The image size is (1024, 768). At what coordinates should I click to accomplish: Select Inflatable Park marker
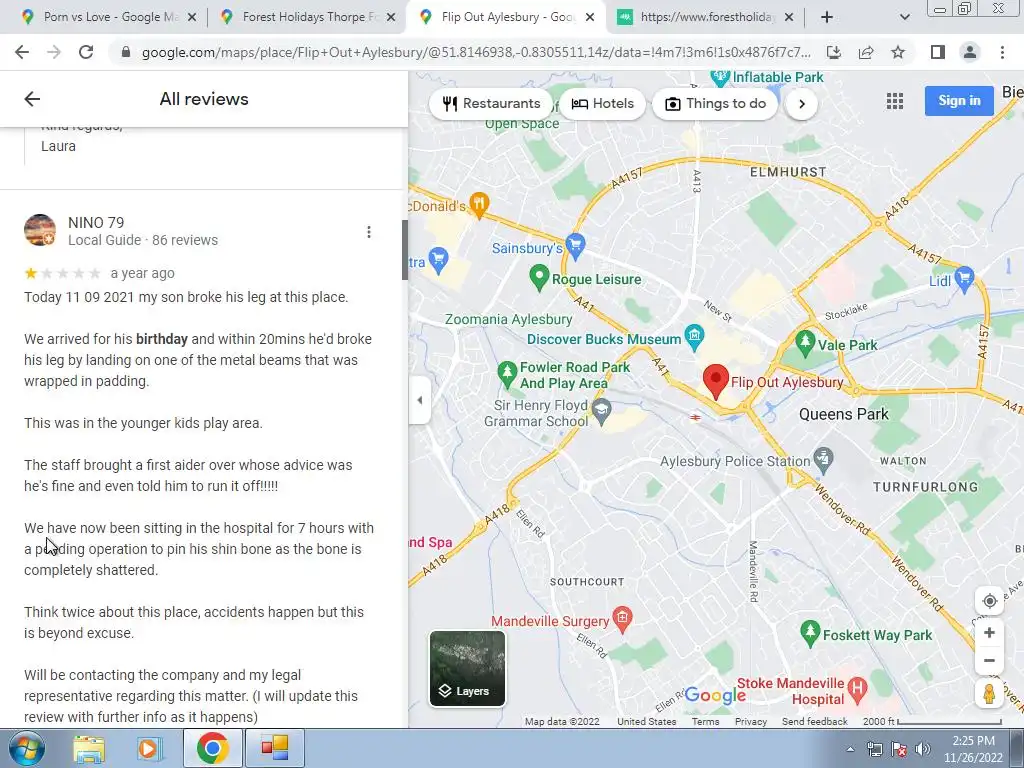pos(720,78)
